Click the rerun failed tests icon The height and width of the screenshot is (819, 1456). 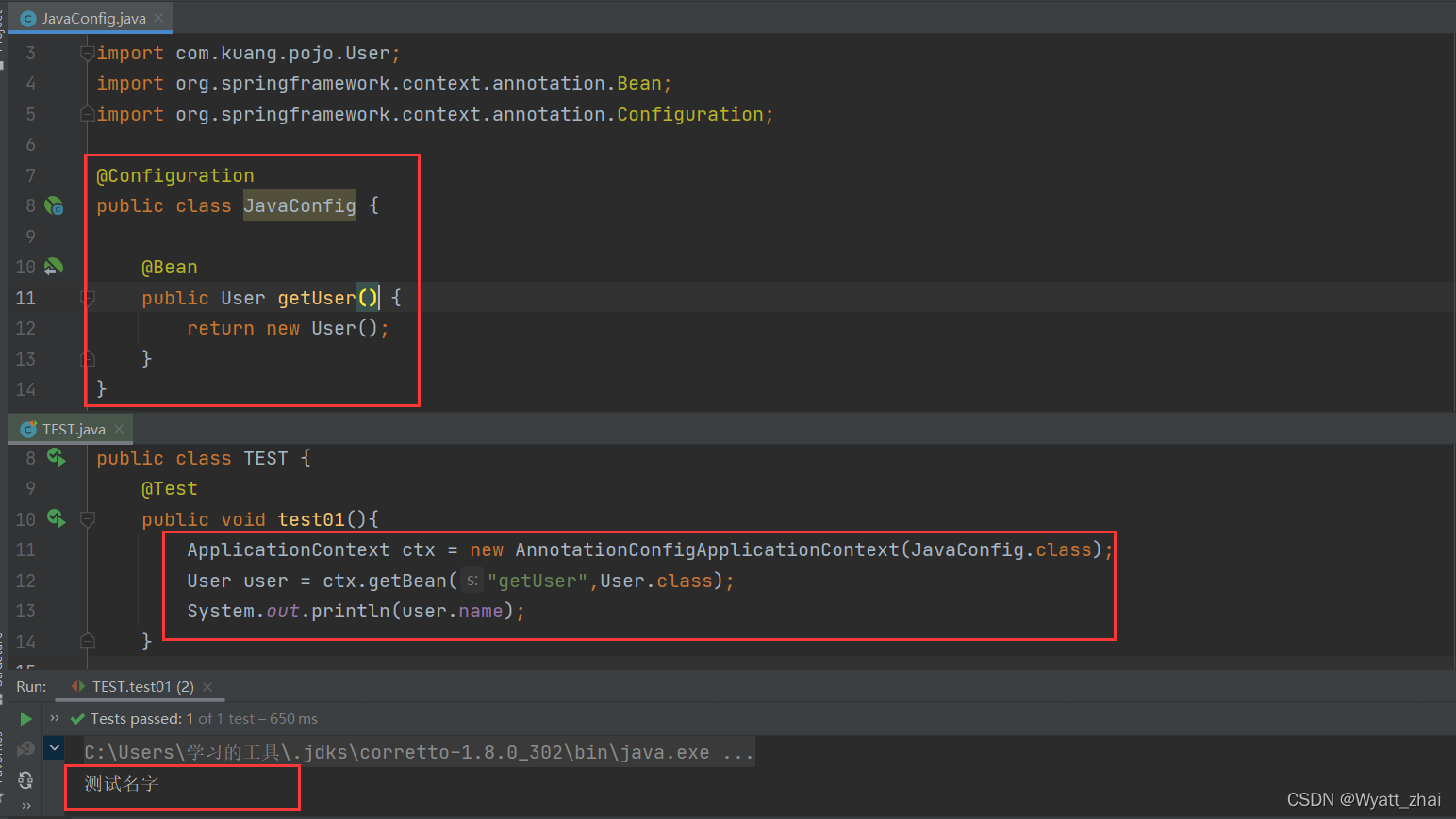(25, 749)
